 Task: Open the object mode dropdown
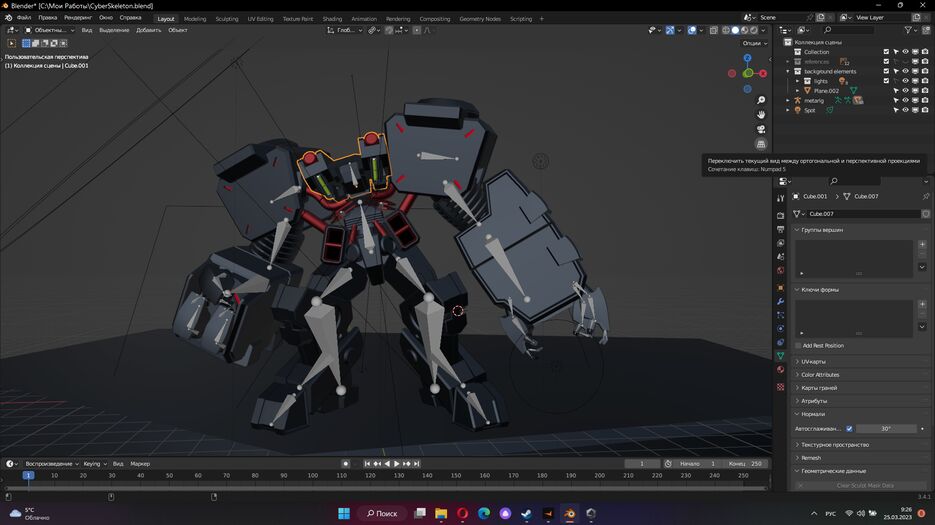tap(49, 30)
